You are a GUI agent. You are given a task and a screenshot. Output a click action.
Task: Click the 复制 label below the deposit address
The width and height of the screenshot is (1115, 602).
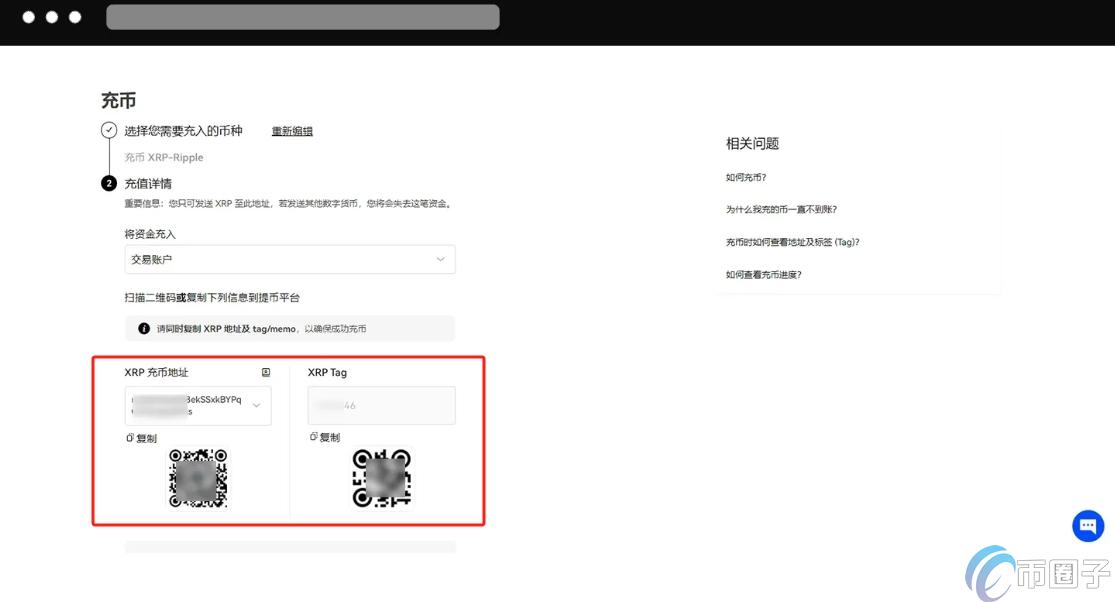pos(144,438)
